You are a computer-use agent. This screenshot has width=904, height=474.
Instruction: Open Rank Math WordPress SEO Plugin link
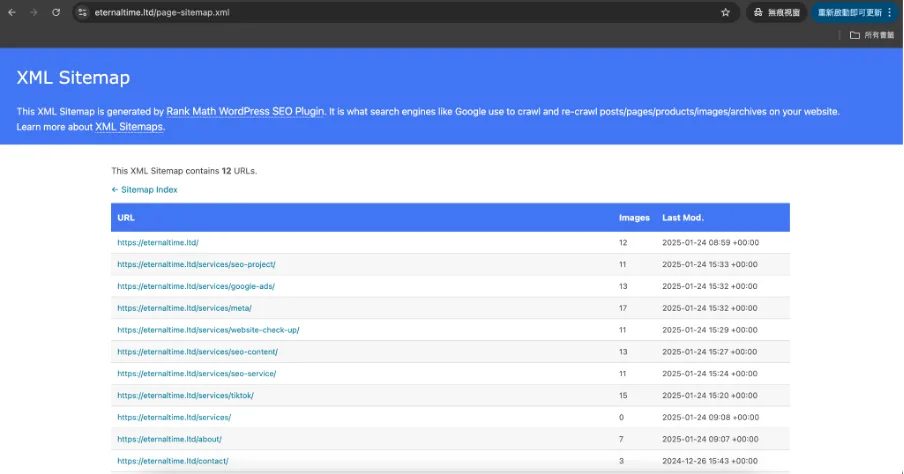[245, 111]
